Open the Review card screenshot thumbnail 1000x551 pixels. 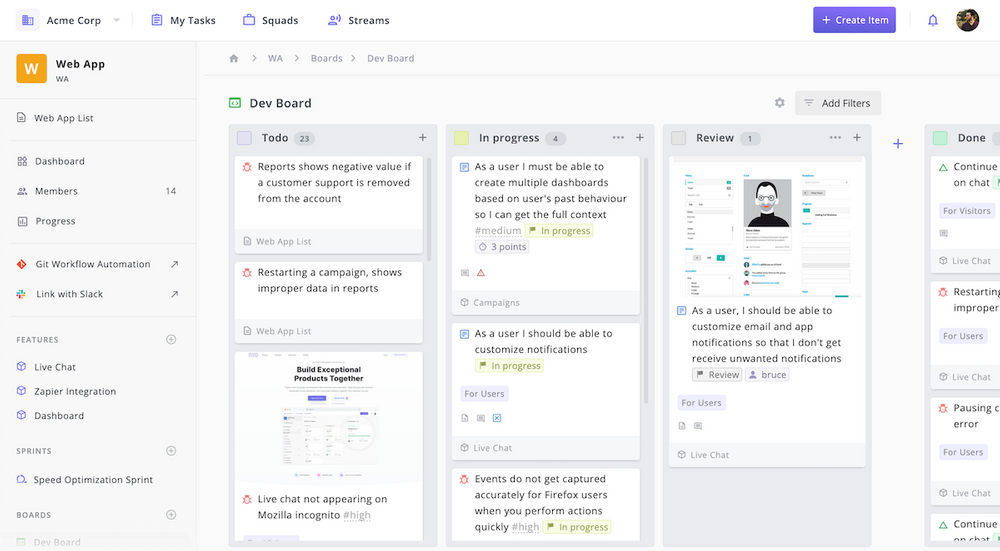767,228
